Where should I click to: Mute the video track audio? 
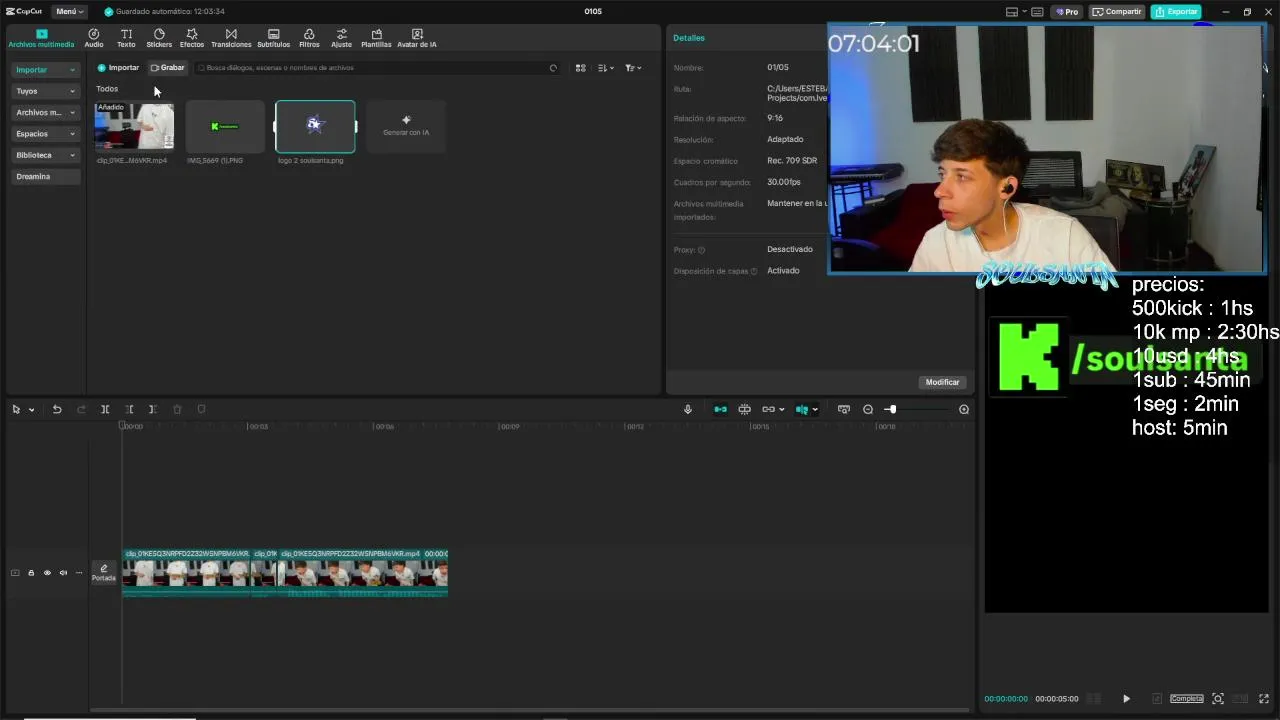pos(63,573)
